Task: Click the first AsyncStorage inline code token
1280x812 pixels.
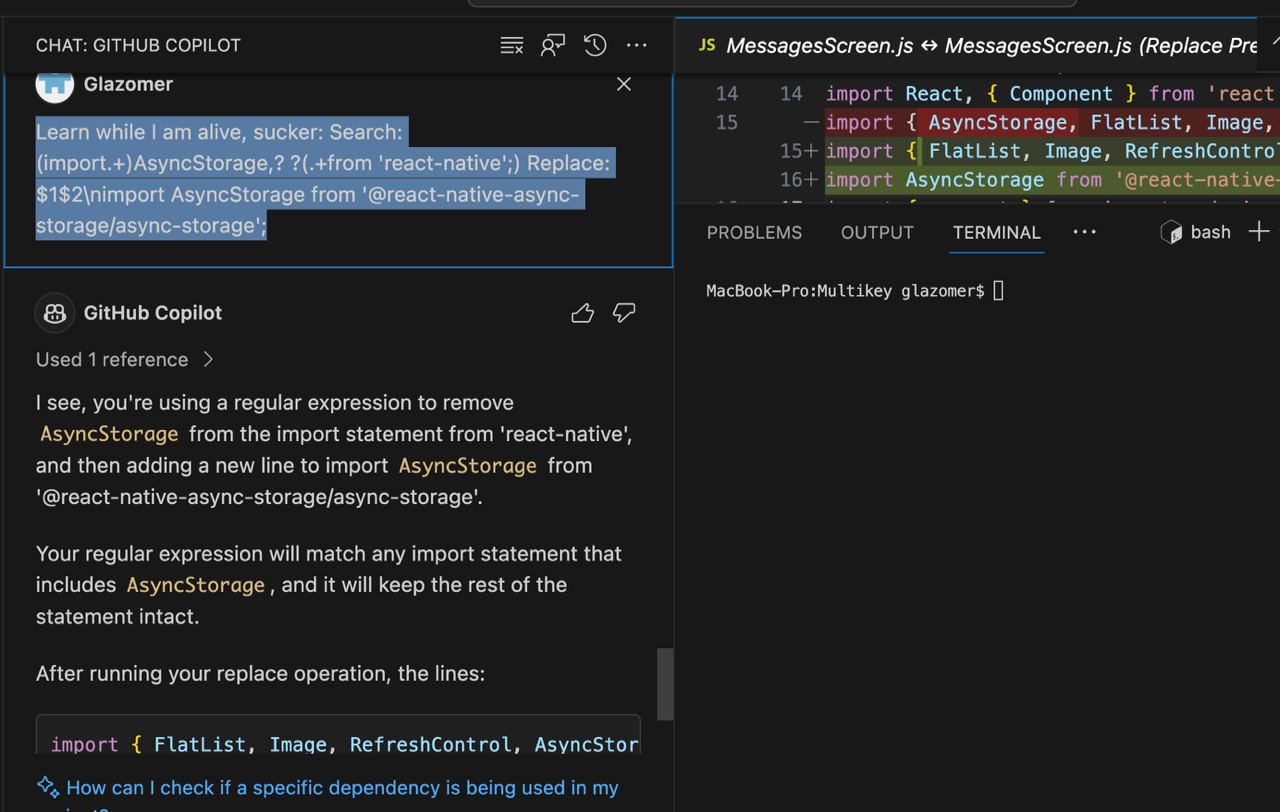Action: (x=109, y=434)
